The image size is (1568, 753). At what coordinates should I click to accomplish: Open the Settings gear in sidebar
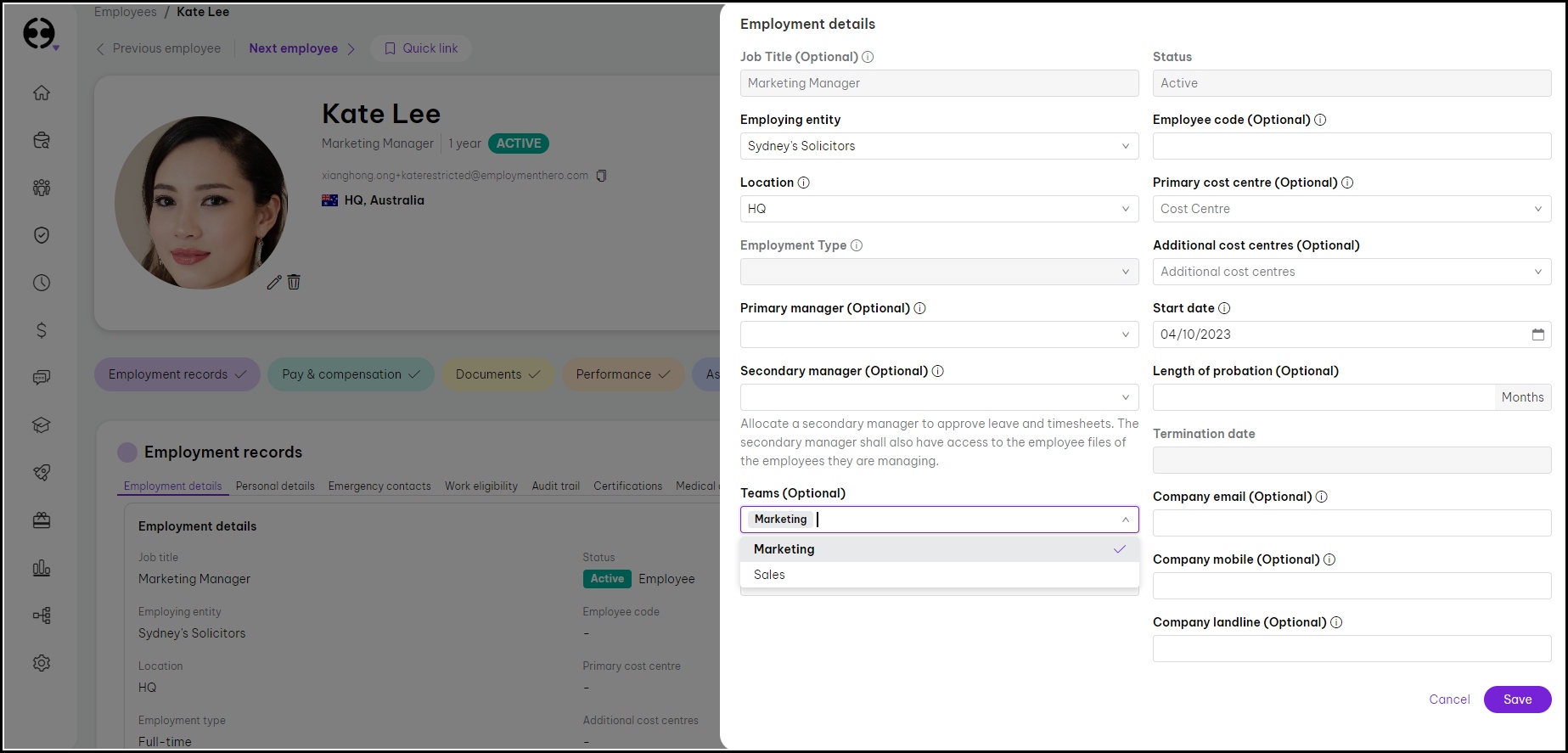(42, 663)
